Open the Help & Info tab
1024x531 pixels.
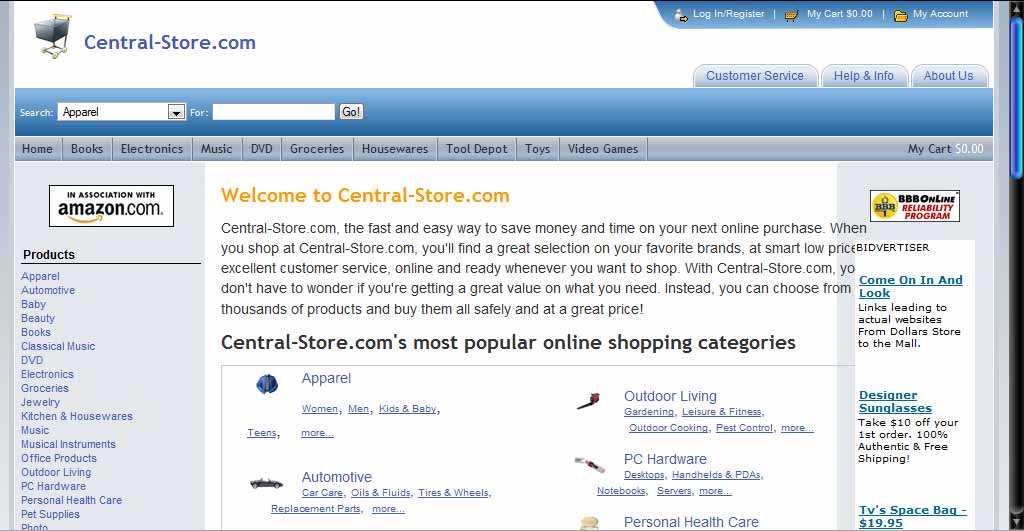pyautogui.click(x=863, y=76)
